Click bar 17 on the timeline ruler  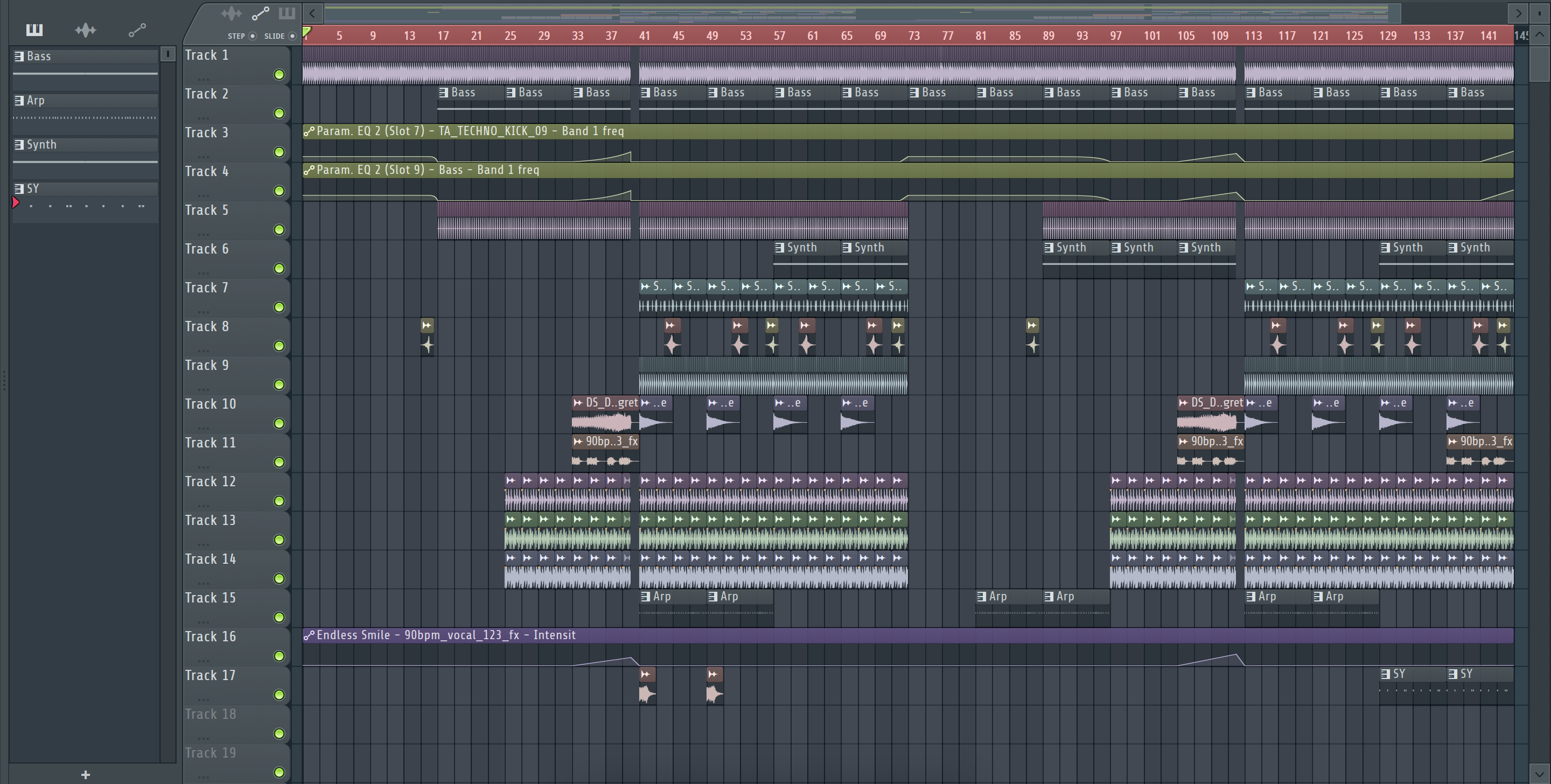pos(443,36)
